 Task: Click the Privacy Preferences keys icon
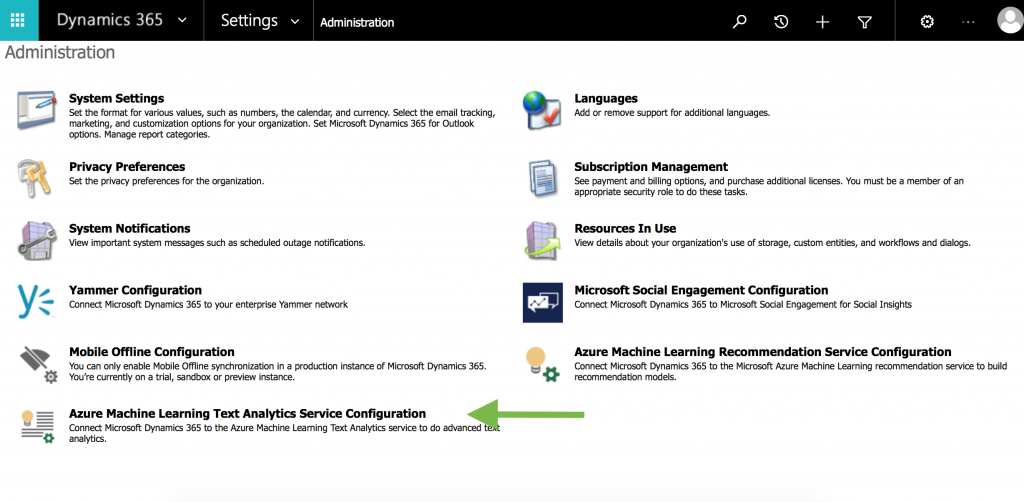tap(37, 178)
